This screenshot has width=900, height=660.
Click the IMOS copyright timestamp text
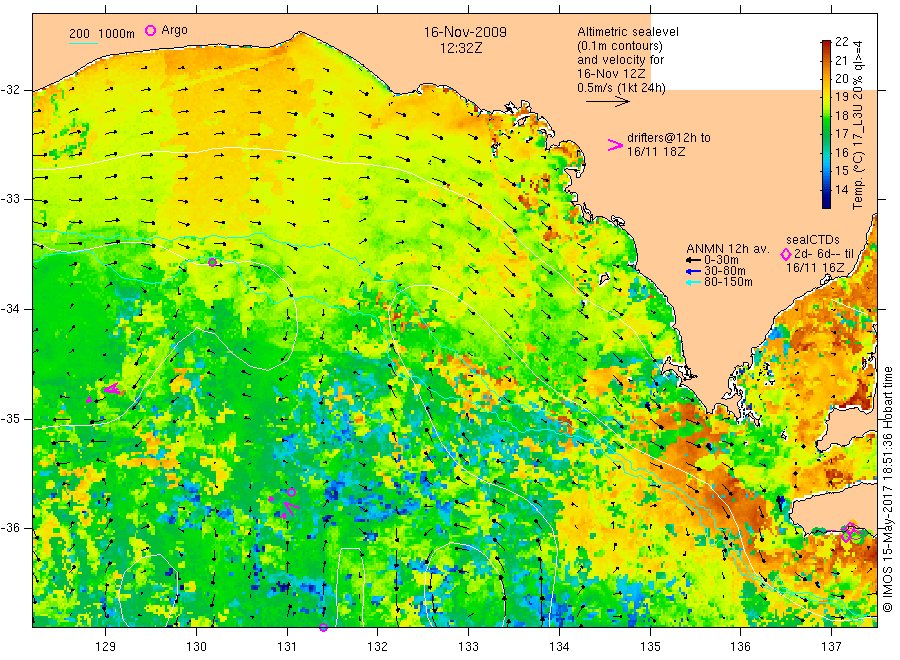tap(888, 489)
